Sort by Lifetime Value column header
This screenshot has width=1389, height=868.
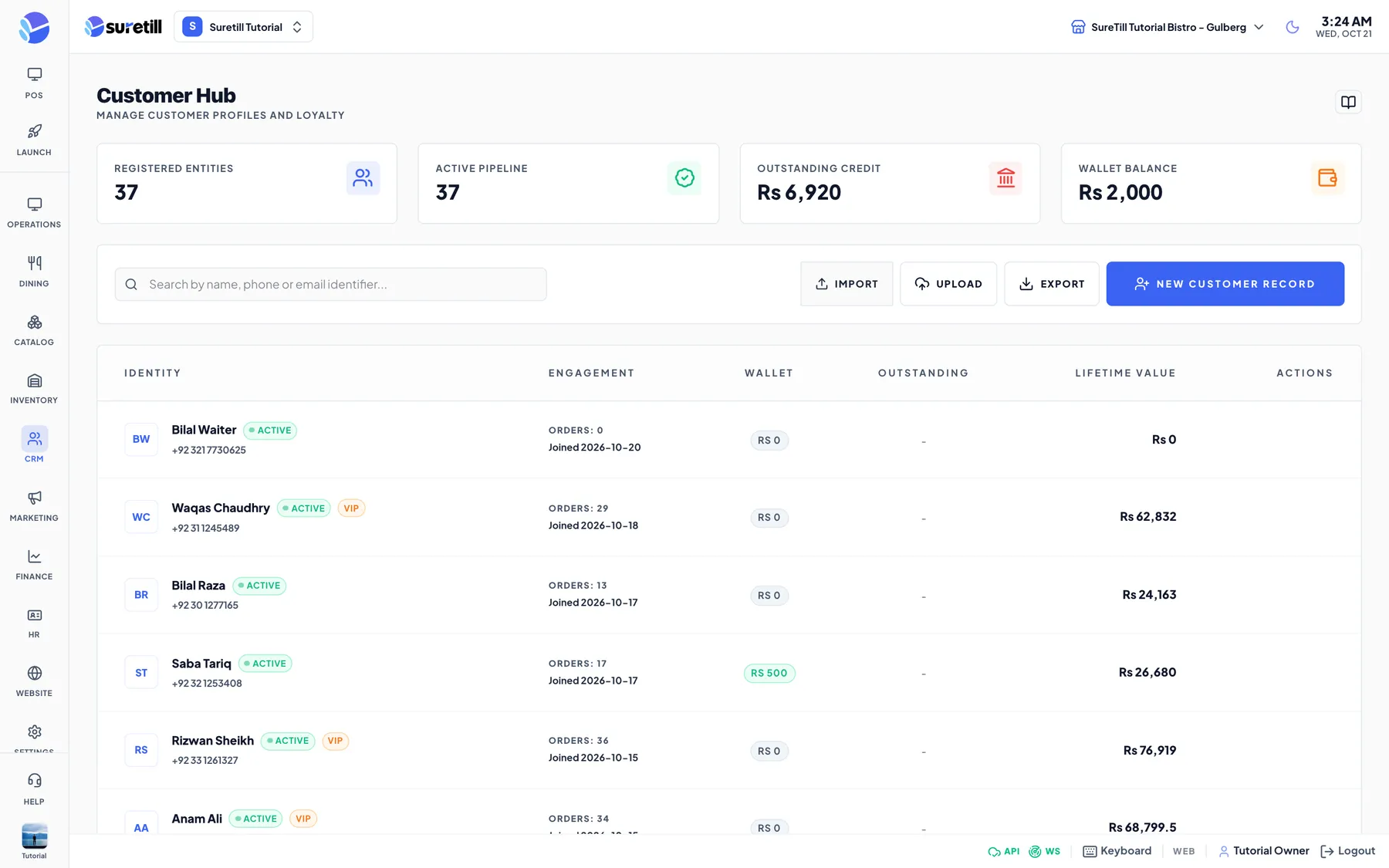[1125, 373]
